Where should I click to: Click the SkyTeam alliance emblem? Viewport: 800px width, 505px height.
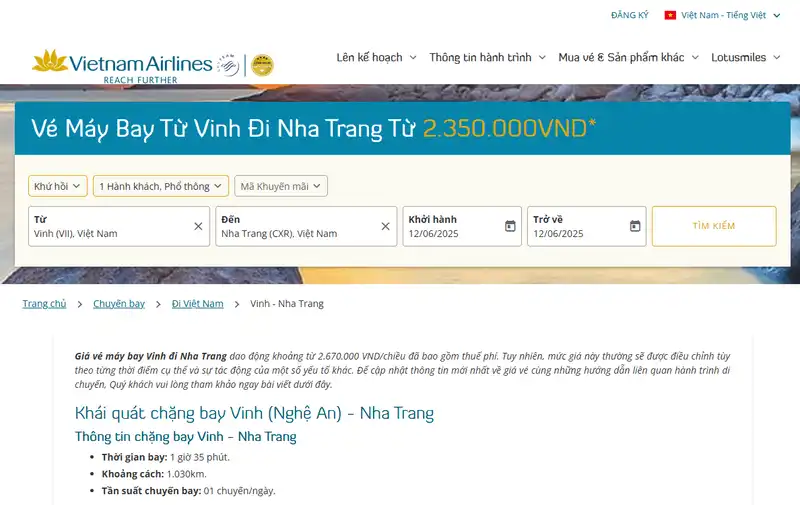[228, 65]
